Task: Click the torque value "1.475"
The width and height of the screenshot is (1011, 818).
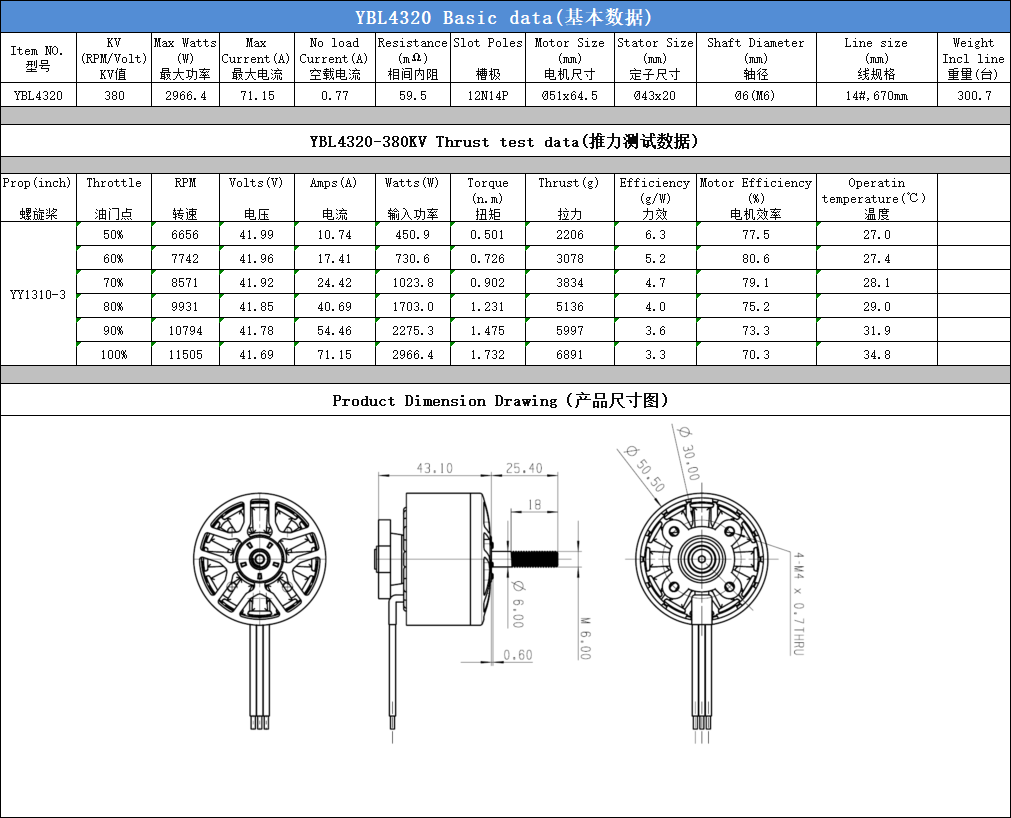Action: (487, 331)
